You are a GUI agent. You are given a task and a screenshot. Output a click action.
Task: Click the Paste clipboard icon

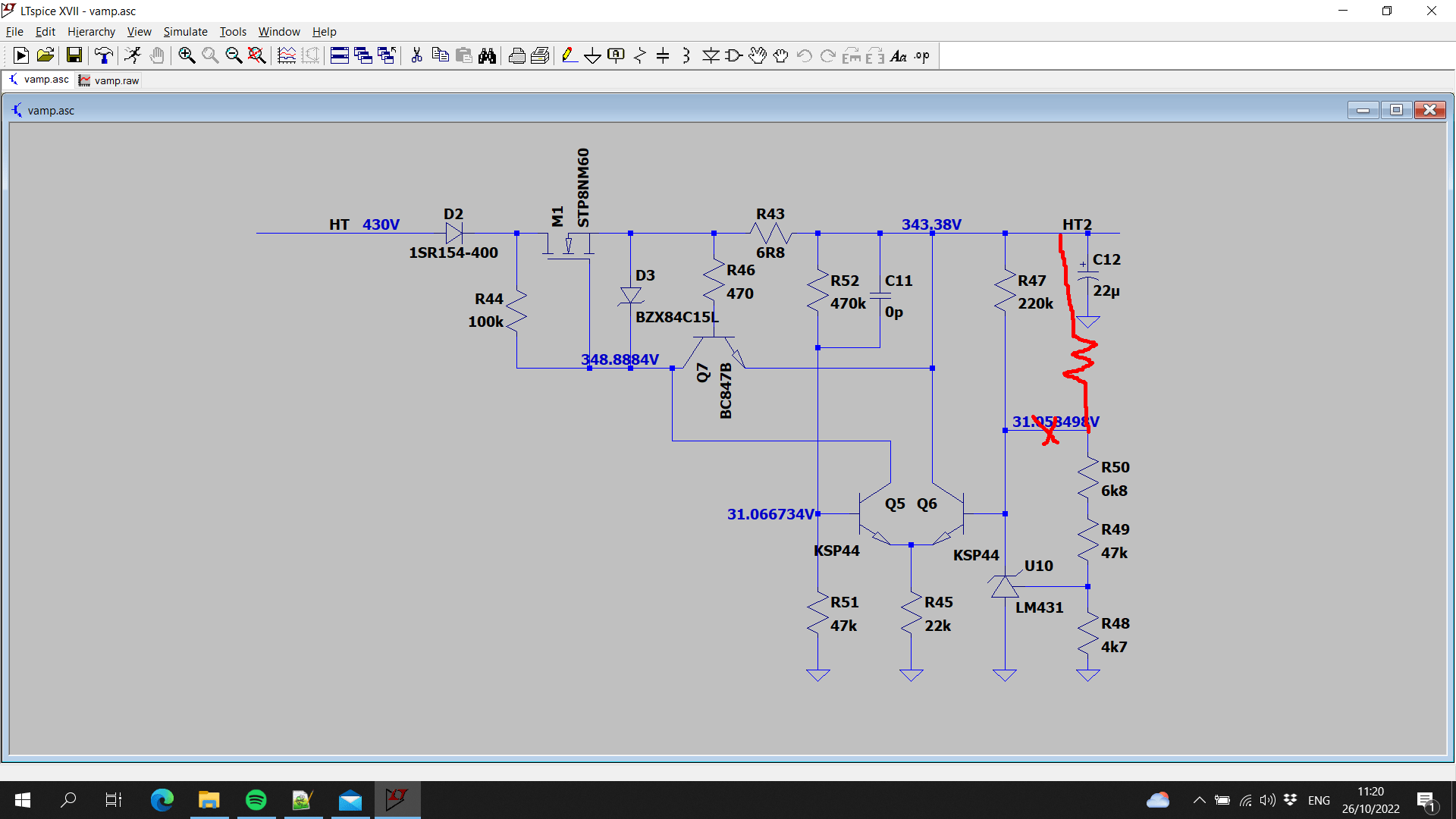tap(463, 55)
